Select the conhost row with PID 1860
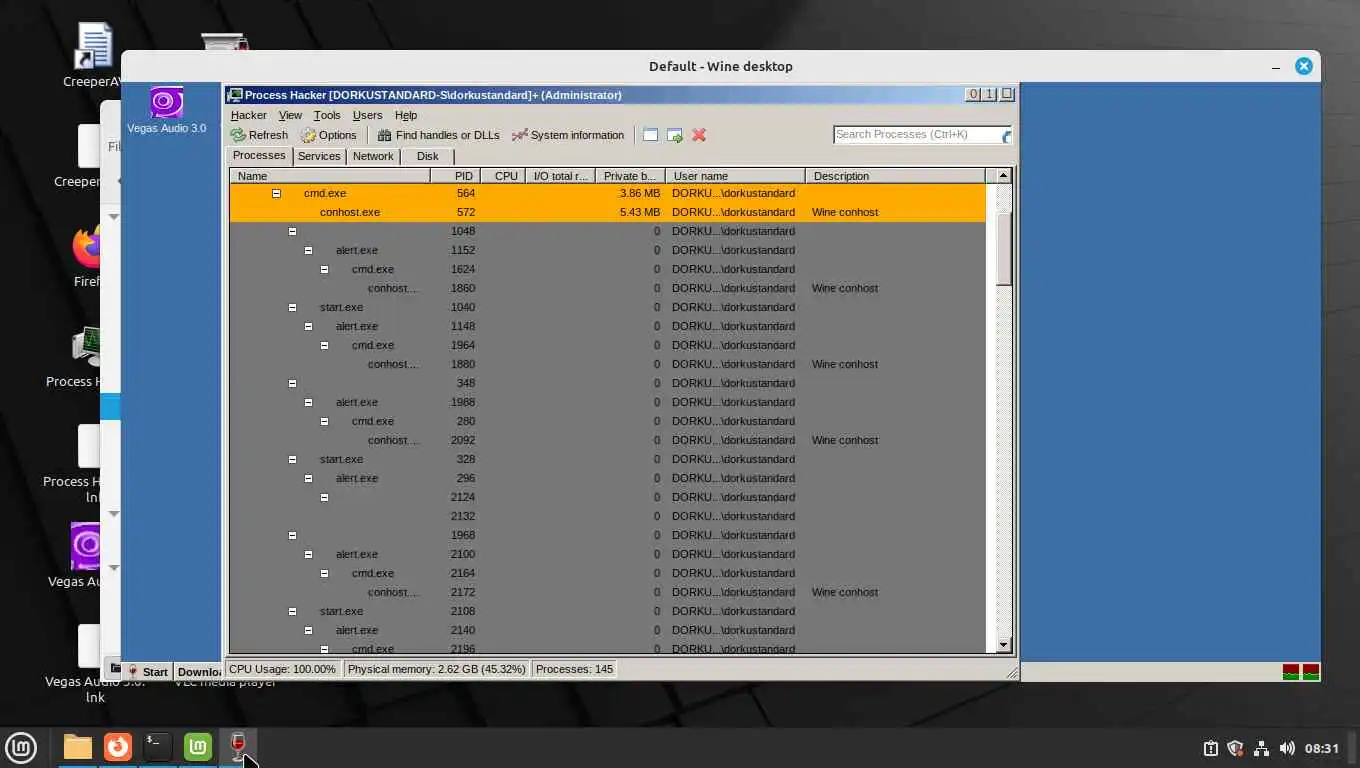The image size is (1360, 768). tap(607, 288)
